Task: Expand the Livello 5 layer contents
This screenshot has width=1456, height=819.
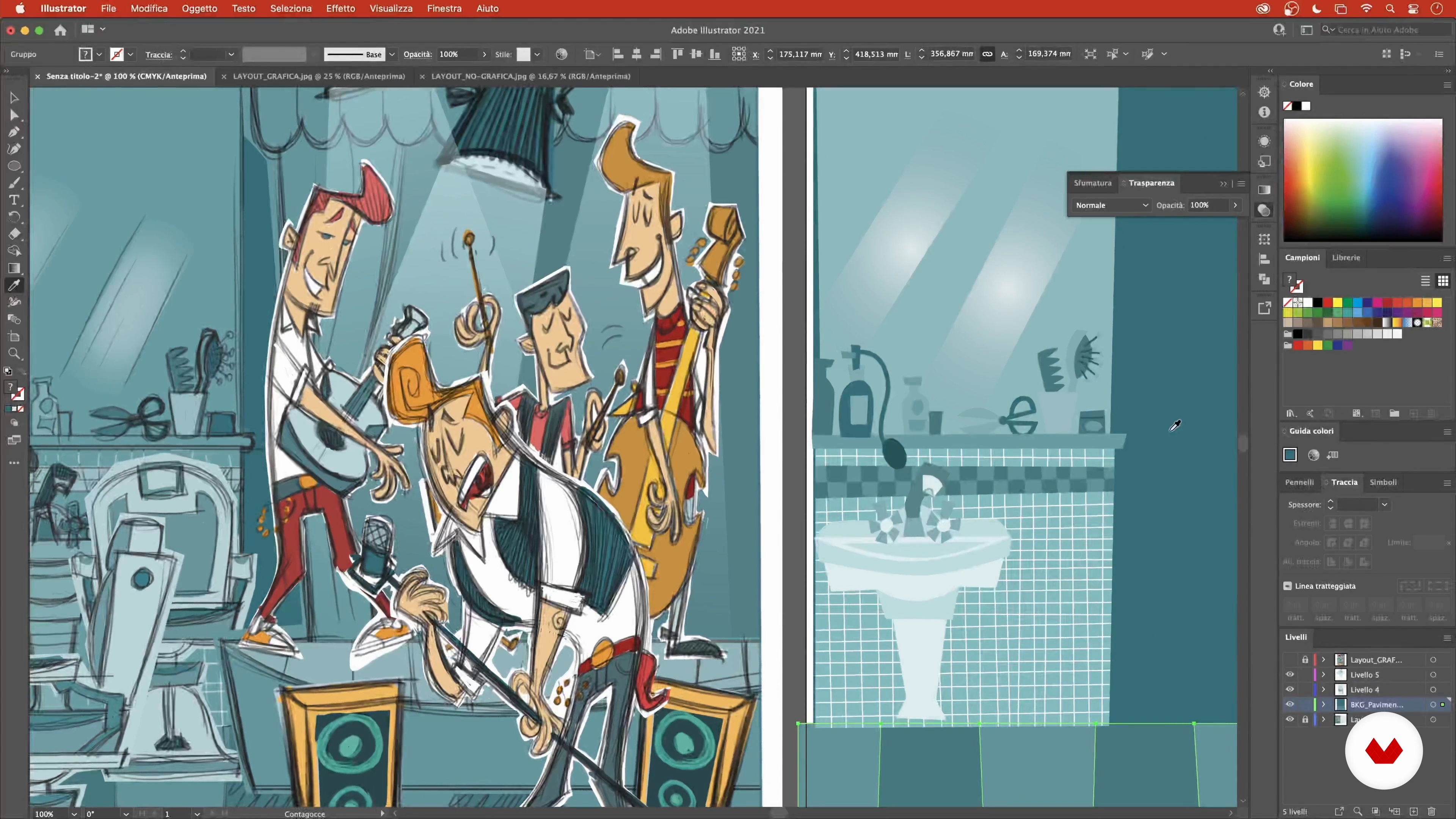Action: point(1324,675)
